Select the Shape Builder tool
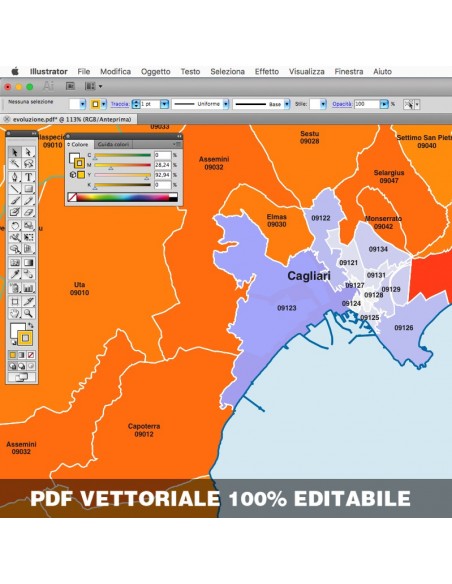This screenshot has width=452, height=584. (15, 249)
